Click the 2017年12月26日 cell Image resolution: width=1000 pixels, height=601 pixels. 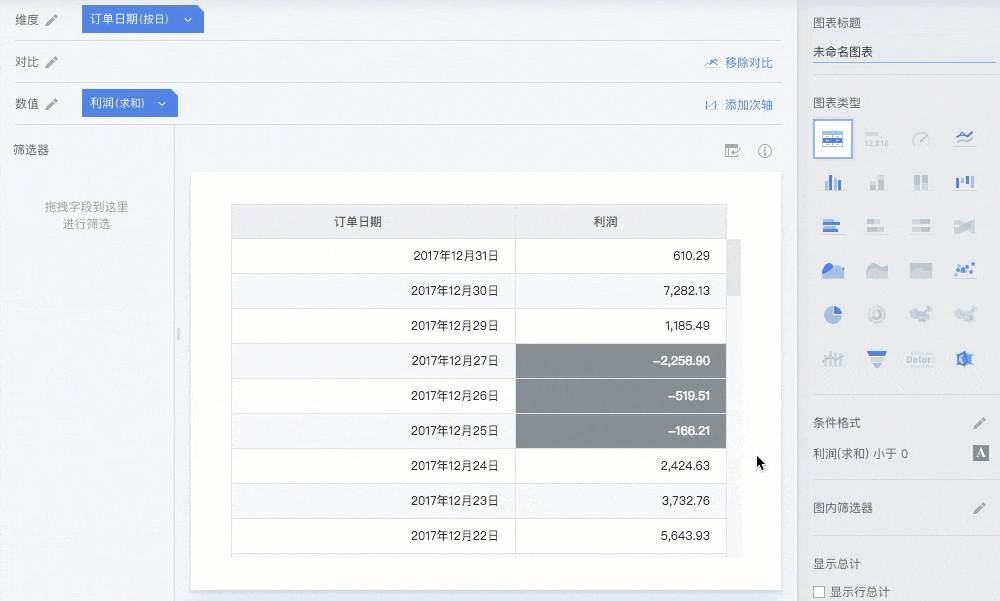[x=373, y=396]
